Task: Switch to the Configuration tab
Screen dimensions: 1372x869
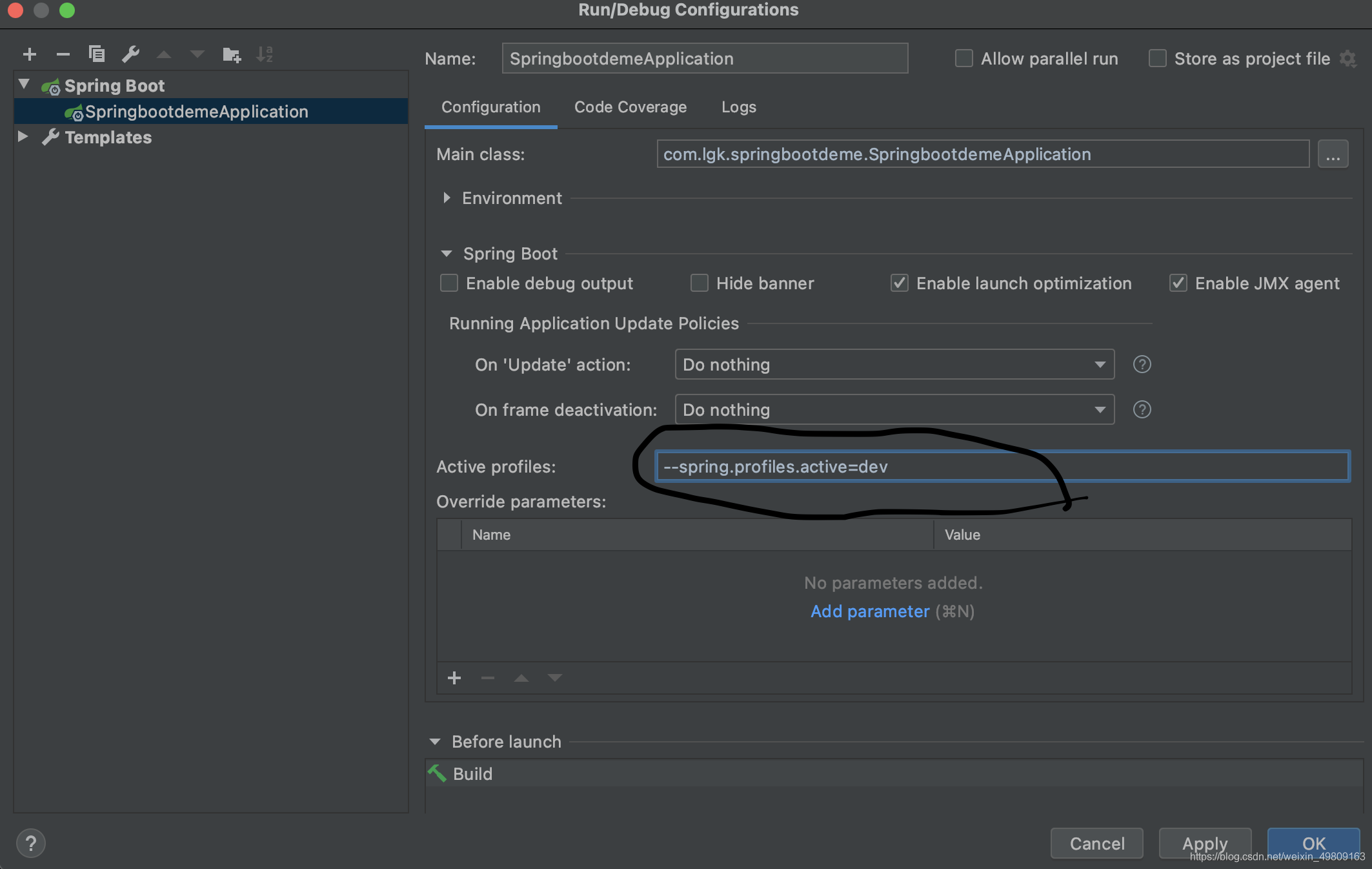Action: [491, 107]
